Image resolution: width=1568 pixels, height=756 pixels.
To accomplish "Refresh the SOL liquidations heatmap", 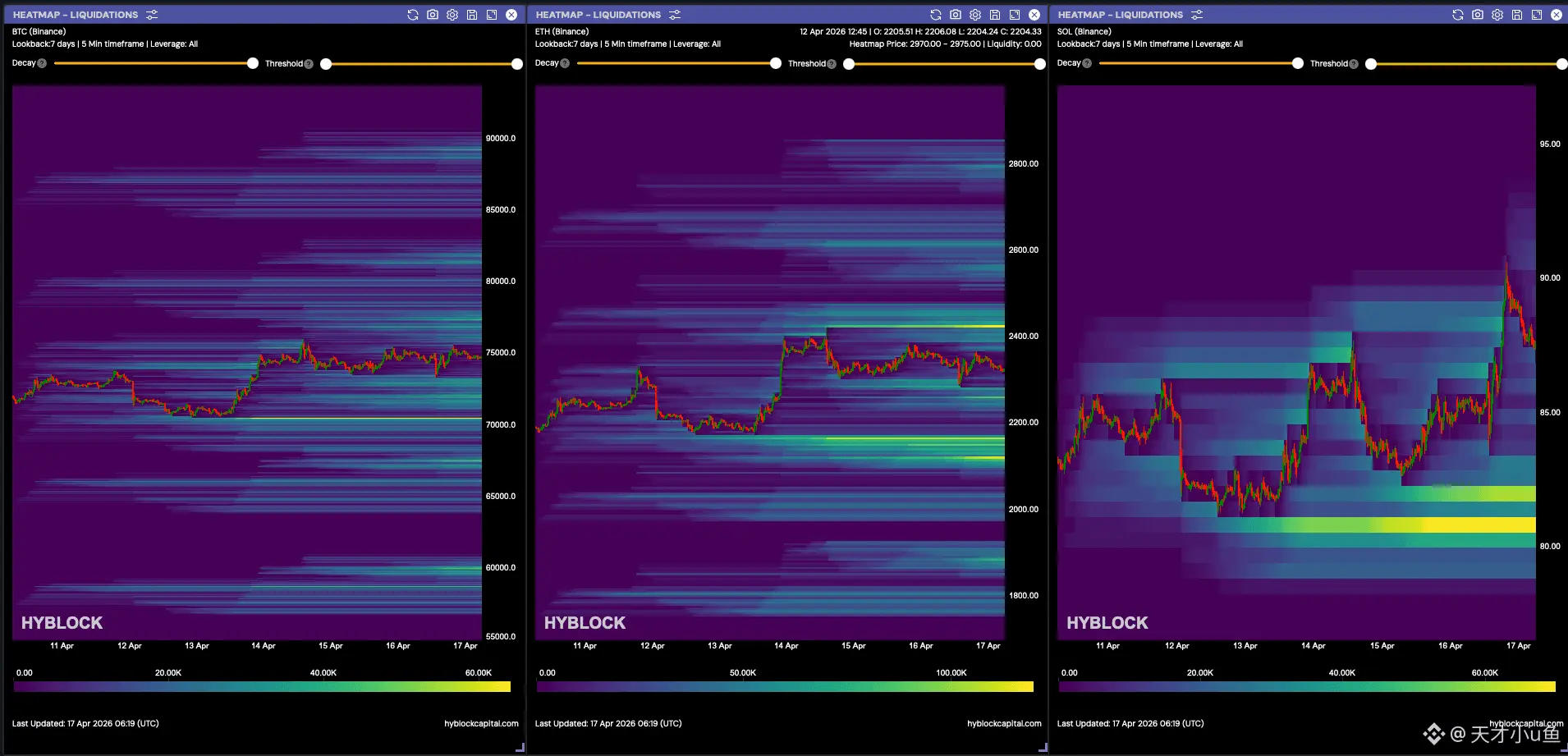I will point(1458,15).
